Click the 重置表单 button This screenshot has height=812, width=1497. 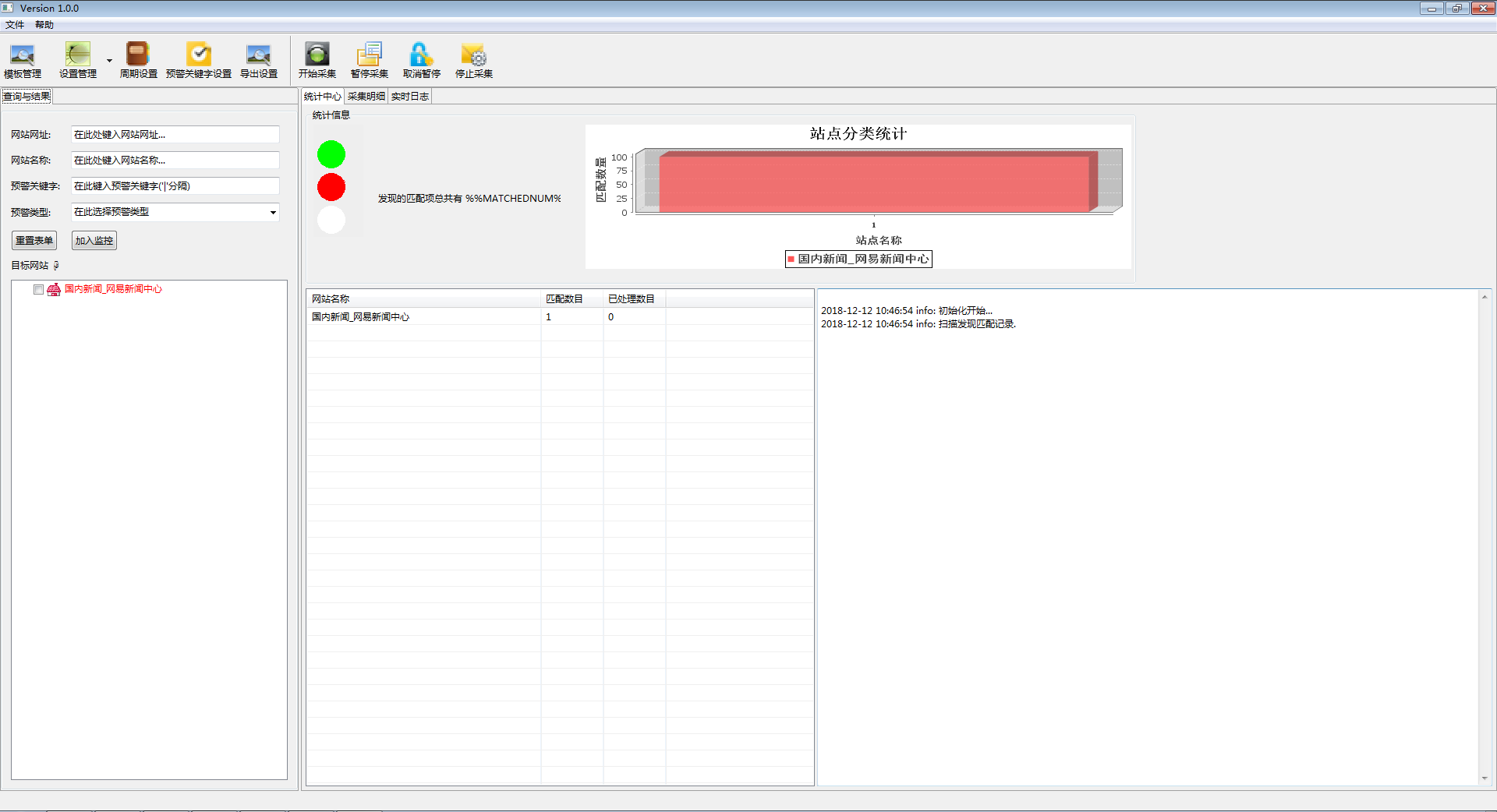[x=34, y=241]
